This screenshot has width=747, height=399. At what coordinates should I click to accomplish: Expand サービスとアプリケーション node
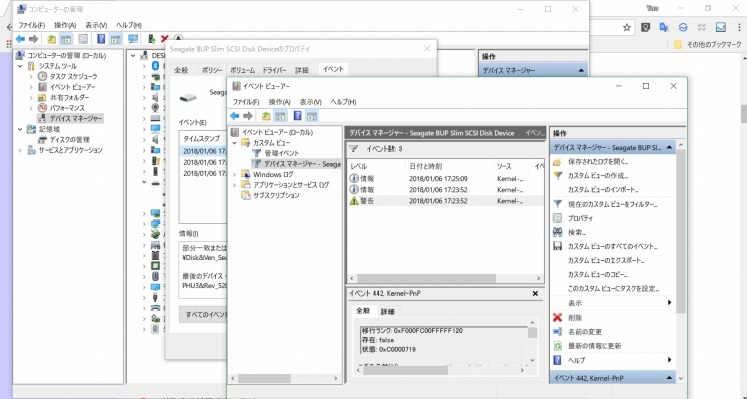coord(20,150)
